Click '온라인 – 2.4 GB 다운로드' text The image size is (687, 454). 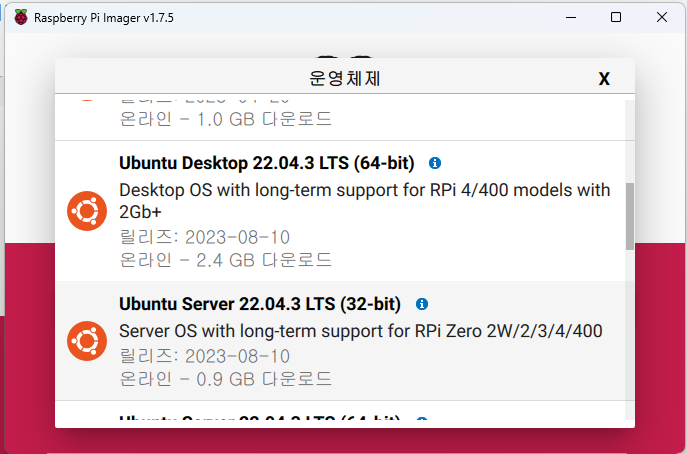point(225,260)
